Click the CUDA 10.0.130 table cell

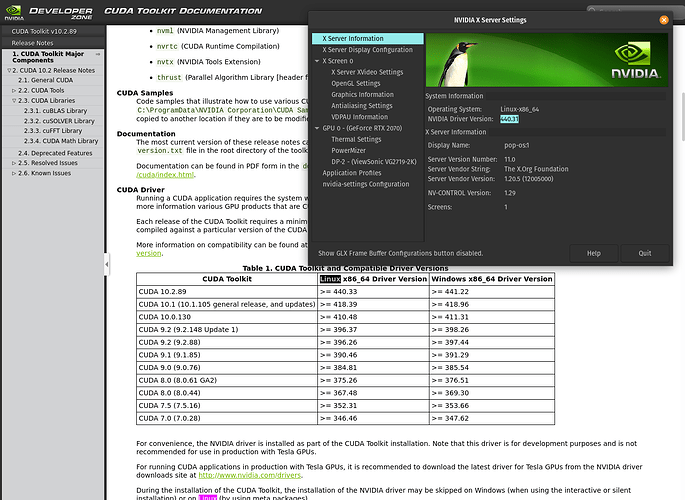pyautogui.click(x=227, y=317)
